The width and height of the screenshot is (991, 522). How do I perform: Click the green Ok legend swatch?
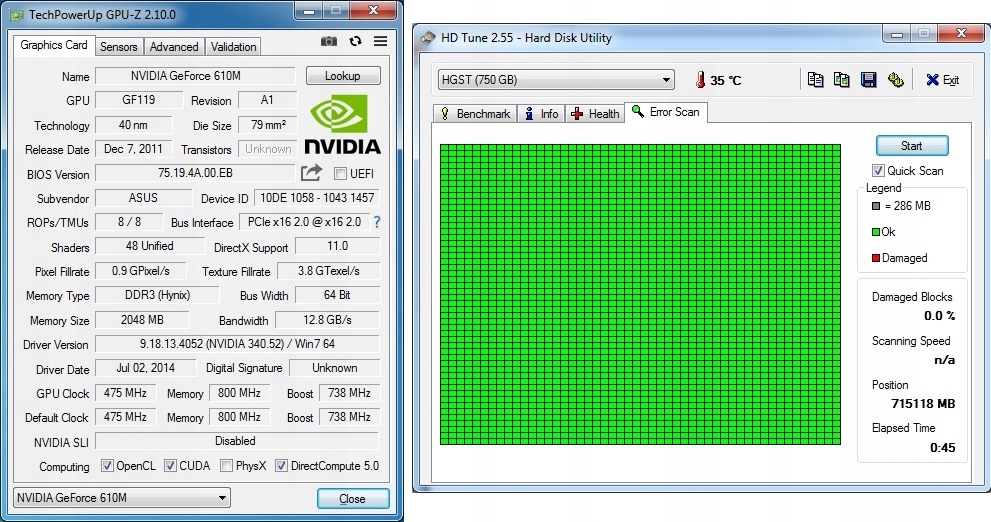click(x=875, y=232)
